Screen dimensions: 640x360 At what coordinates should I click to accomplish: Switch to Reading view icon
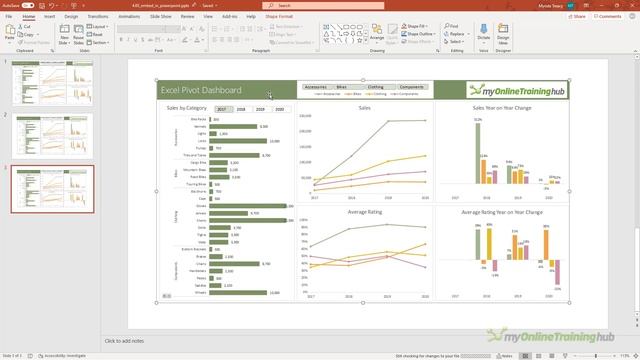(x=552, y=356)
